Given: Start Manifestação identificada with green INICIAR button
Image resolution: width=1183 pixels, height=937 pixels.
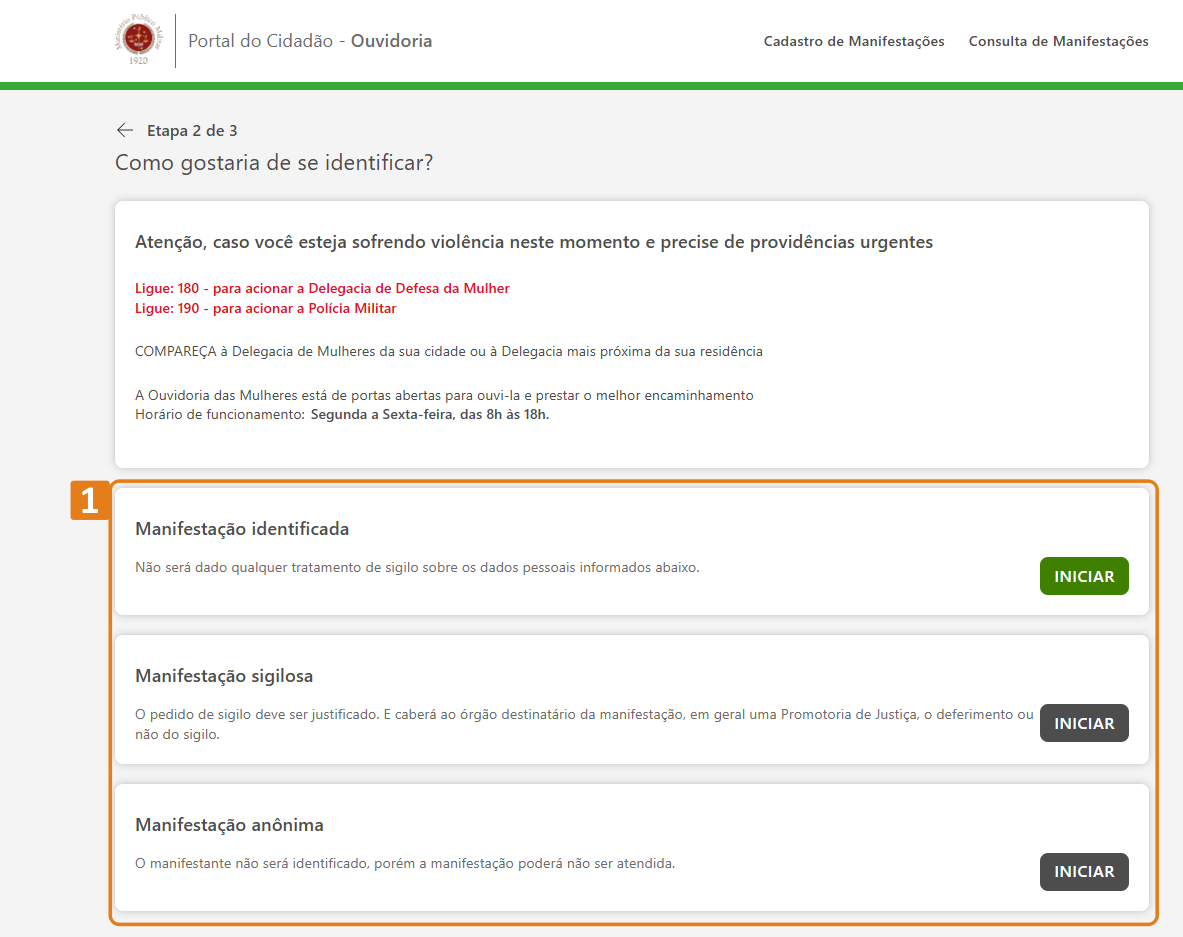Looking at the screenshot, I should (x=1083, y=576).
